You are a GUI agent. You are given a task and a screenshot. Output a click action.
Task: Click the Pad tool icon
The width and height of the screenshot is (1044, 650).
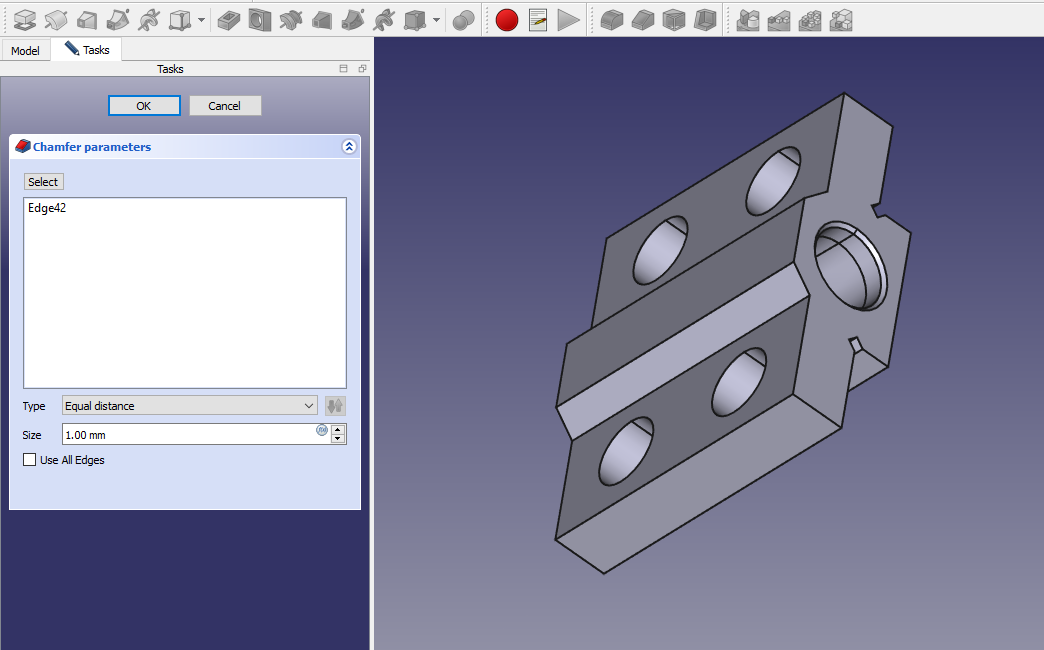tap(25, 19)
